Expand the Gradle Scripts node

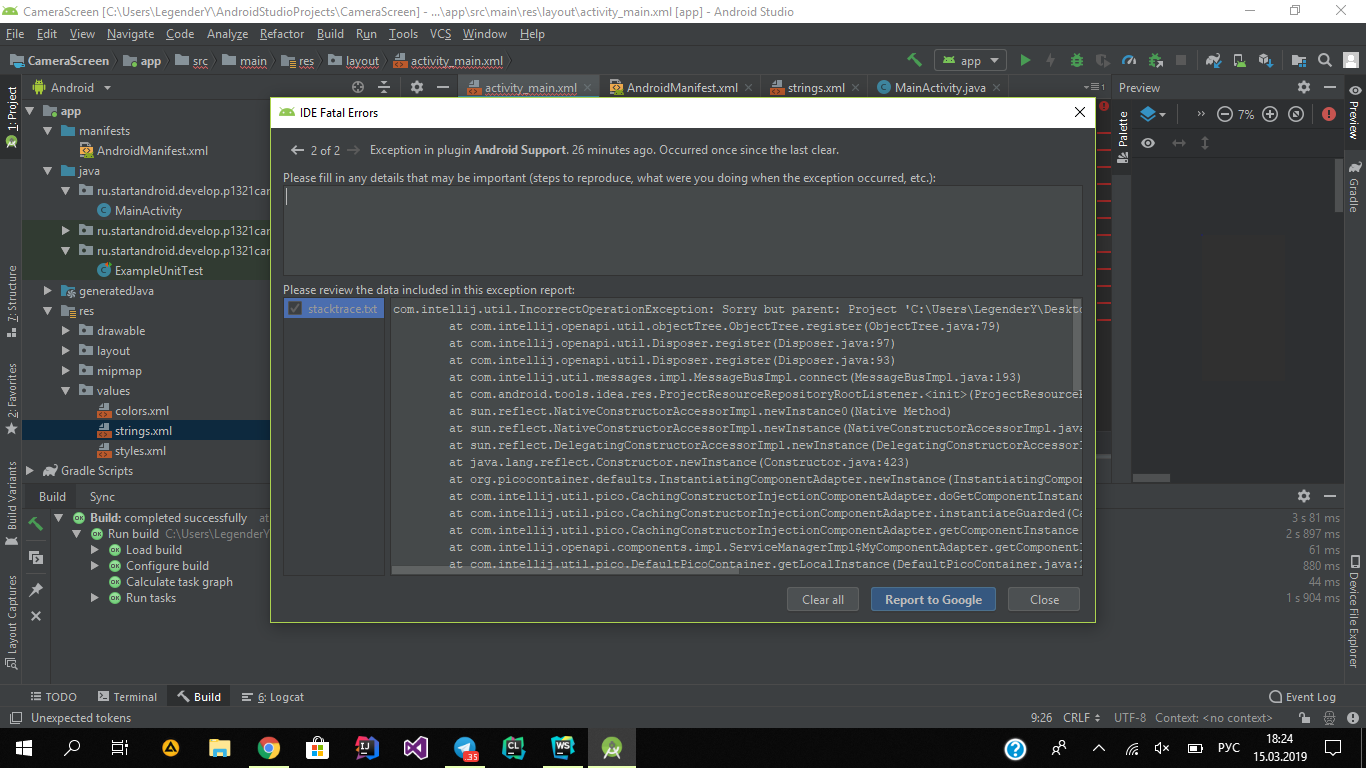30,471
